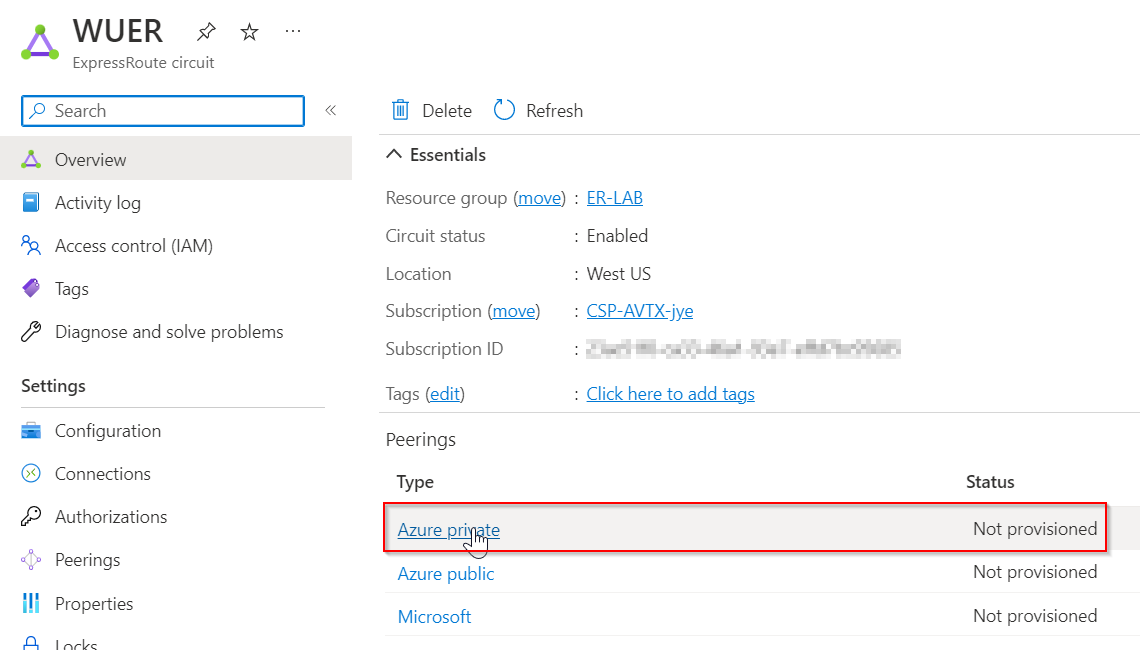
Task: Select Tags in the sidebar
Action: tap(72, 289)
